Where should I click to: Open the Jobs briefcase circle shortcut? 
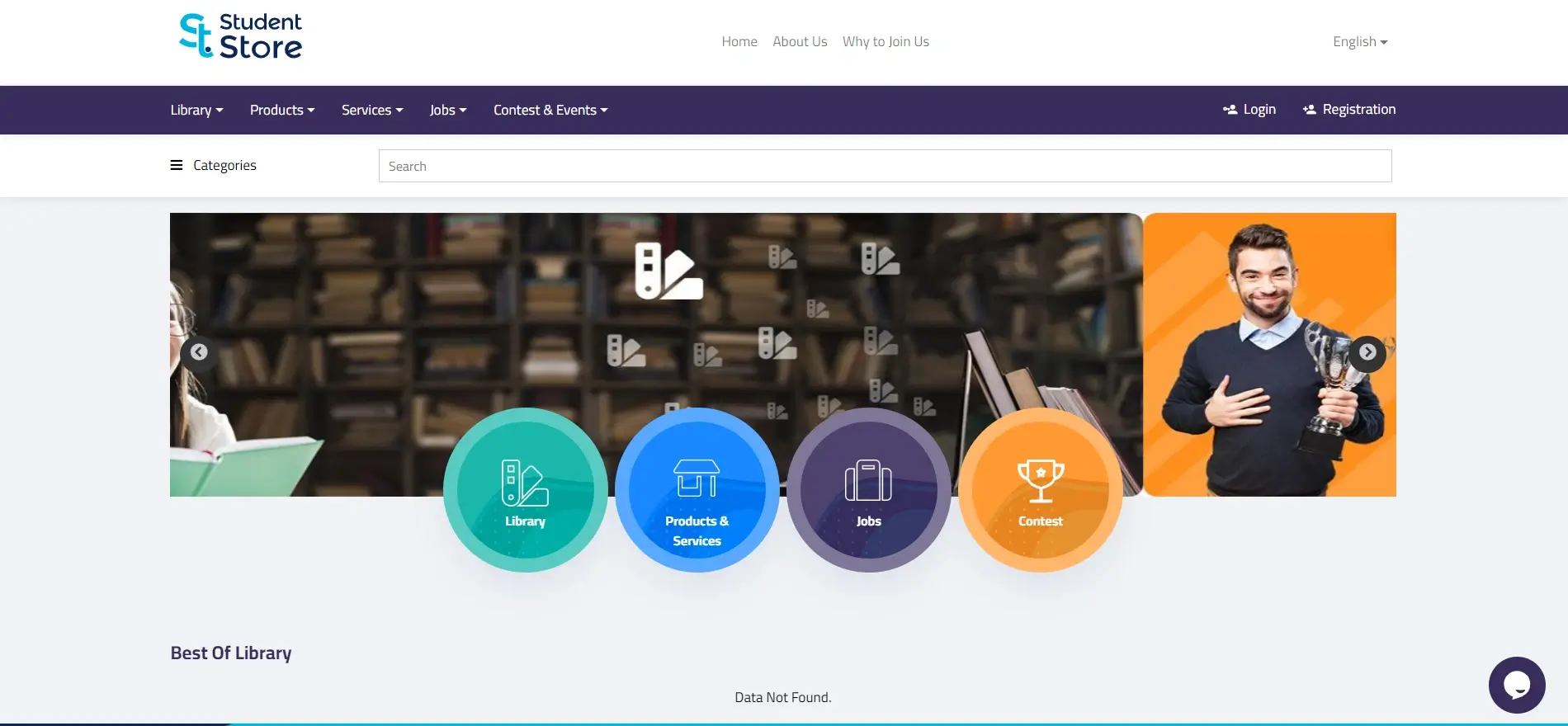[869, 490]
